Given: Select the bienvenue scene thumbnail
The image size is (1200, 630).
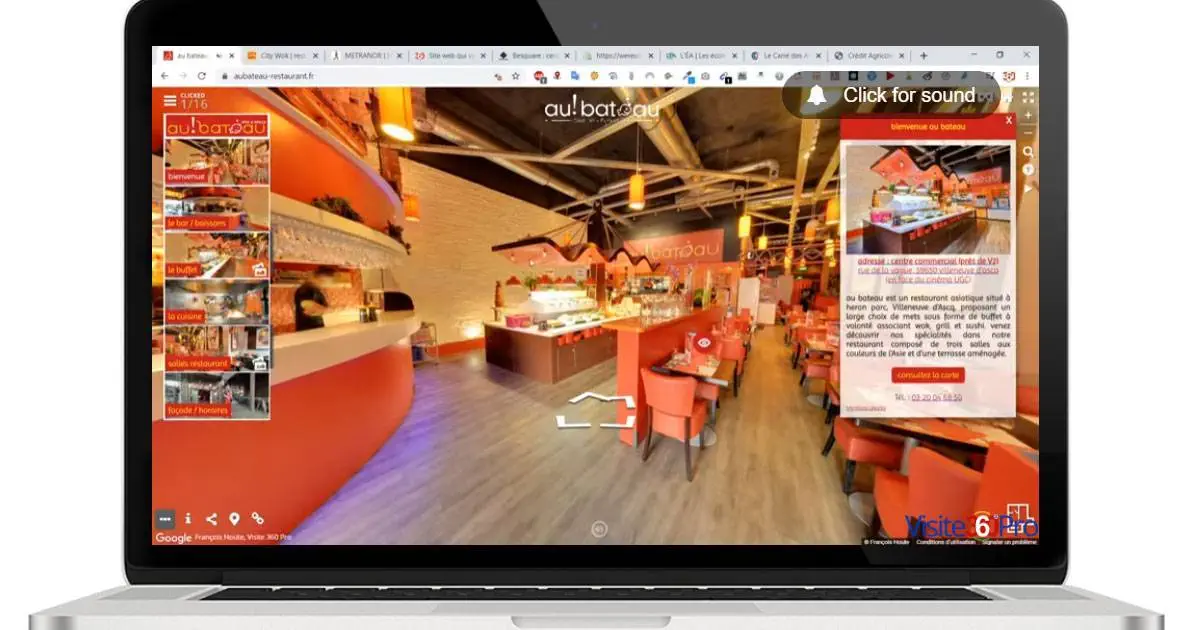Looking at the screenshot, I should [217, 162].
